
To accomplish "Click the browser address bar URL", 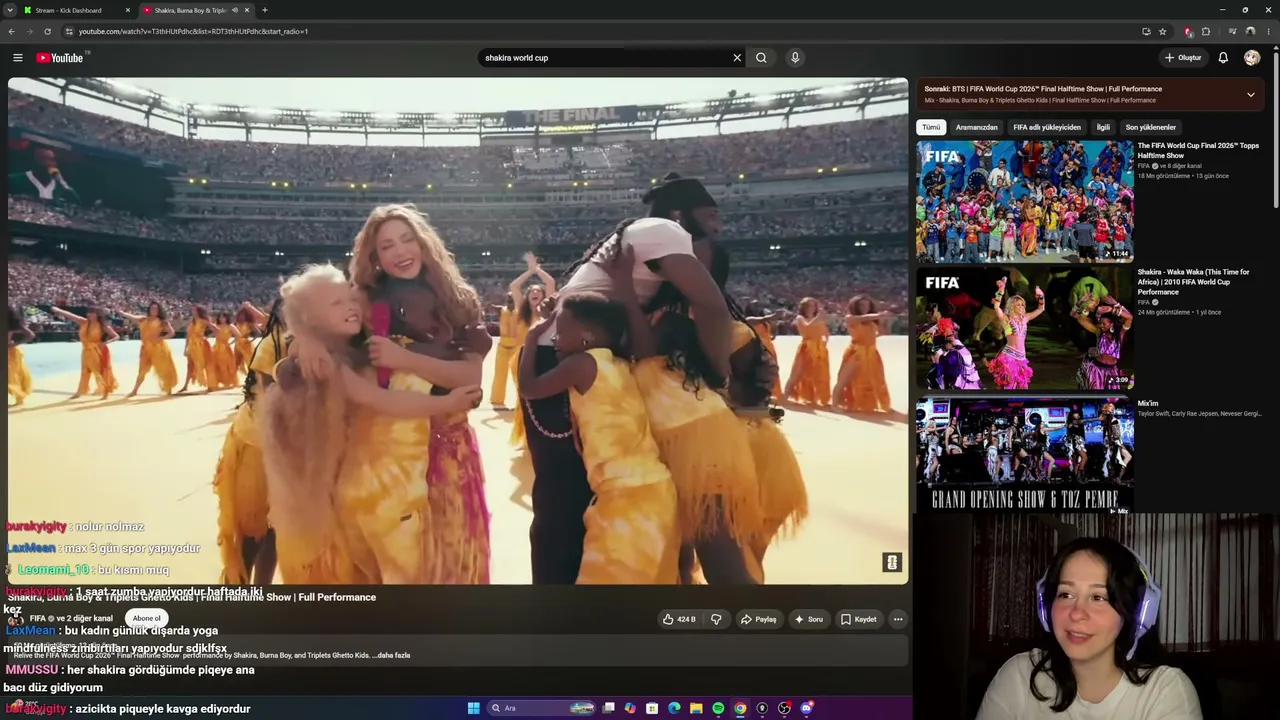I will pos(193,31).
